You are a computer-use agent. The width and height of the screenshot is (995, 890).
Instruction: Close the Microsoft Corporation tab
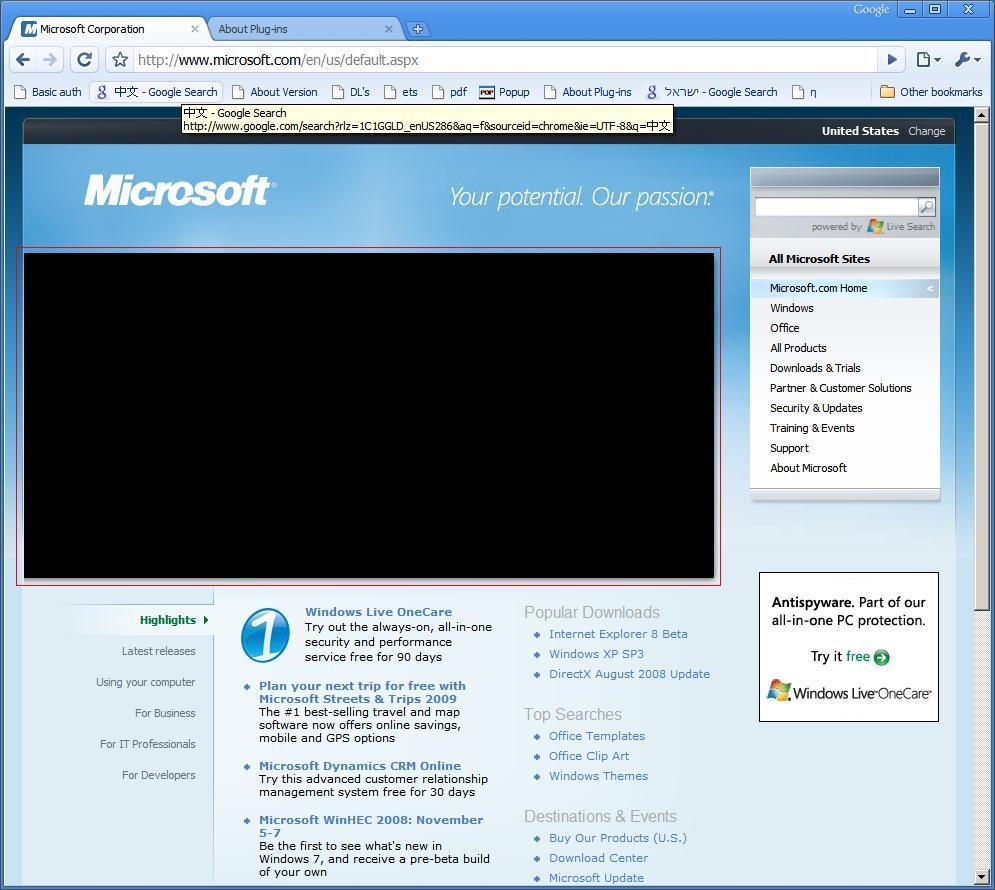tap(195, 29)
